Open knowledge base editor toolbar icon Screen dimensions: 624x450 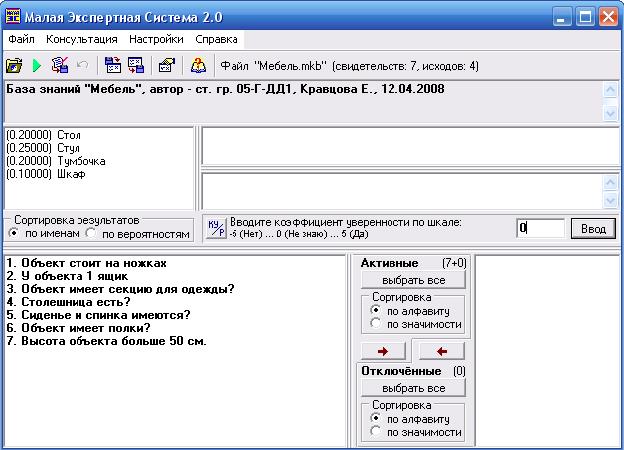click(167, 65)
